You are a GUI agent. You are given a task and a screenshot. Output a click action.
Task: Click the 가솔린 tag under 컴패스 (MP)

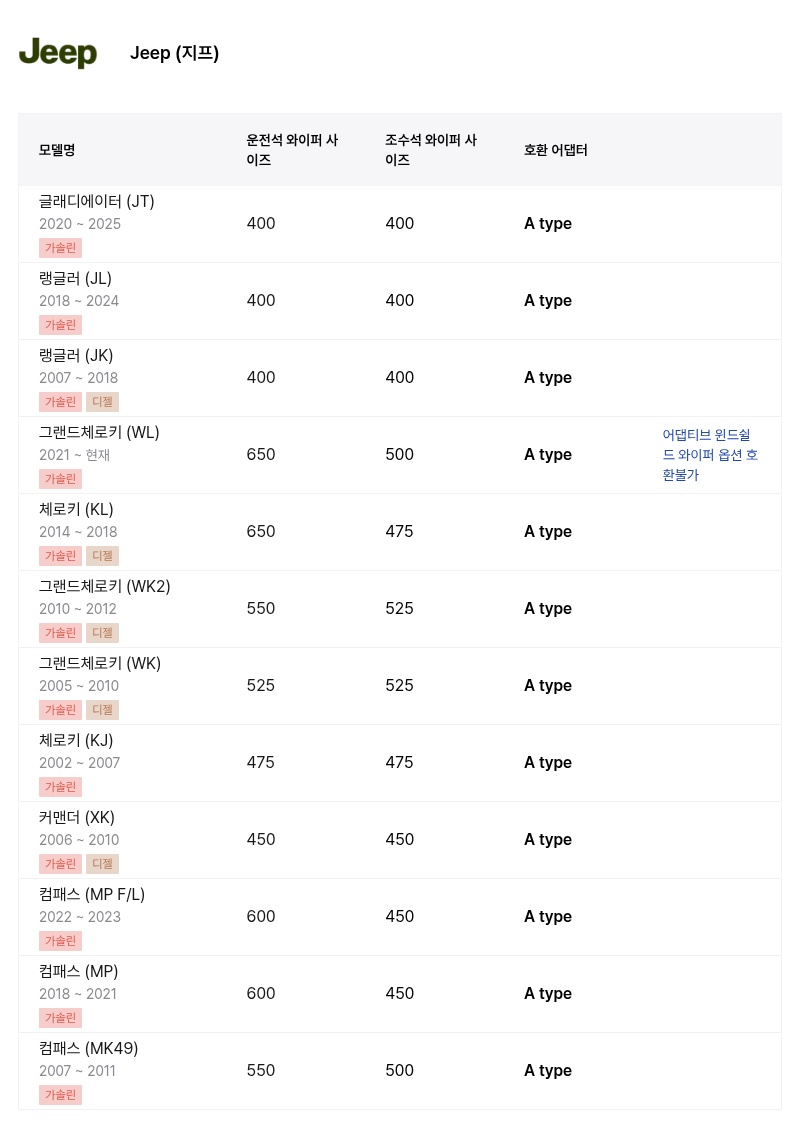coord(60,1018)
